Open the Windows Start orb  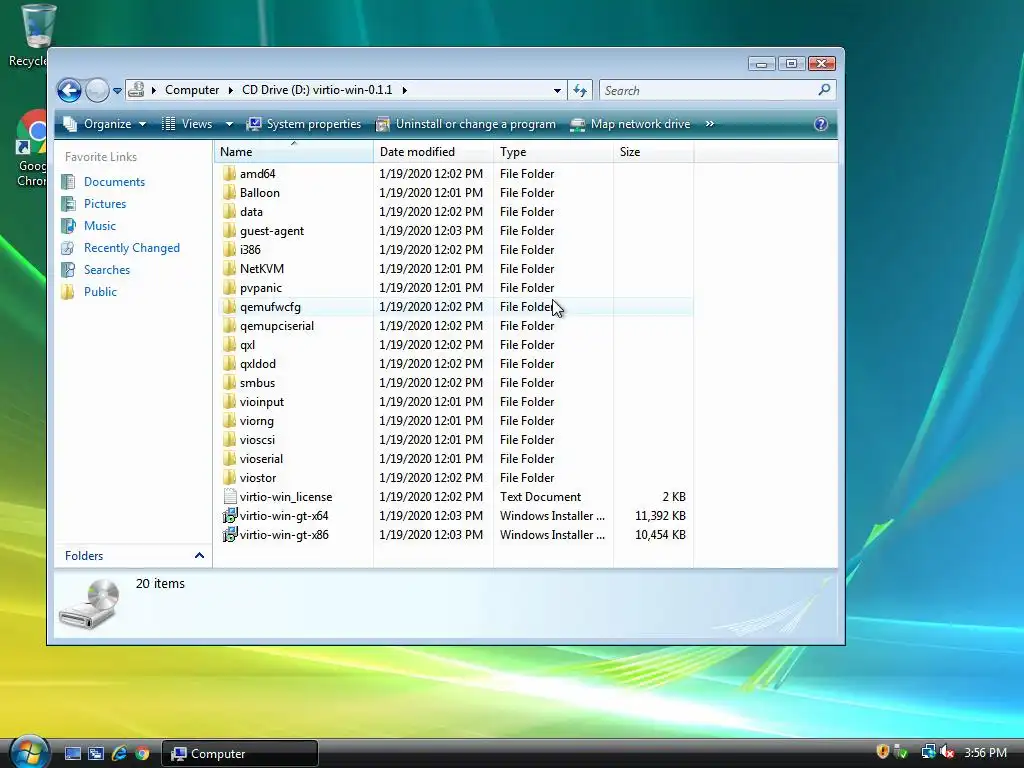(29, 752)
